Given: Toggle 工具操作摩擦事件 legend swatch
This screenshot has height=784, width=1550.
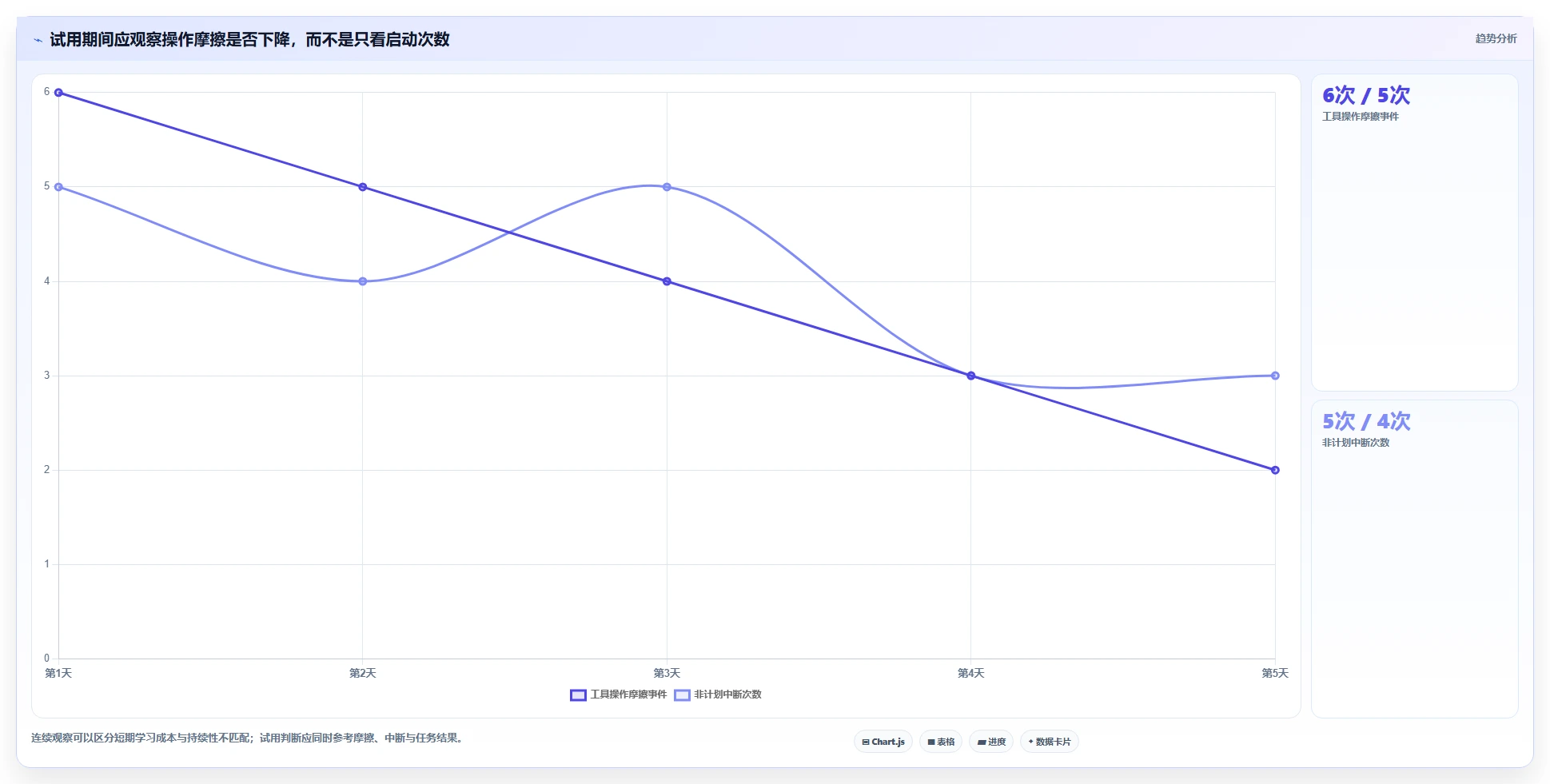Looking at the screenshot, I should point(578,695).
